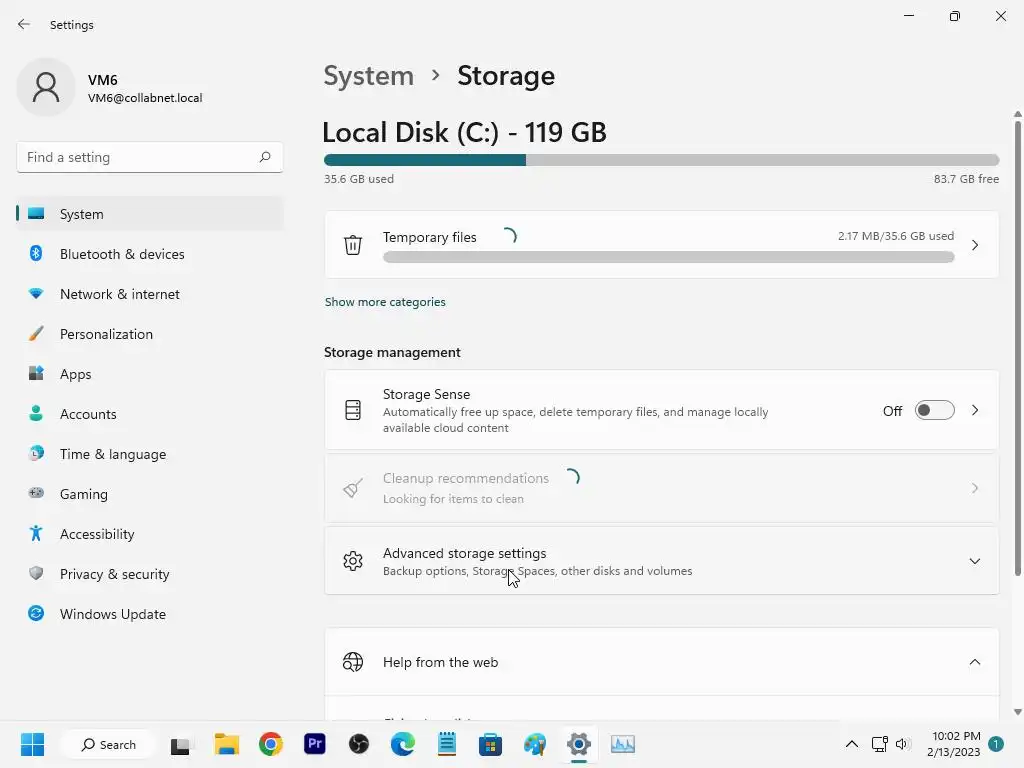Go to Privacy & security settings

(114, 574)
